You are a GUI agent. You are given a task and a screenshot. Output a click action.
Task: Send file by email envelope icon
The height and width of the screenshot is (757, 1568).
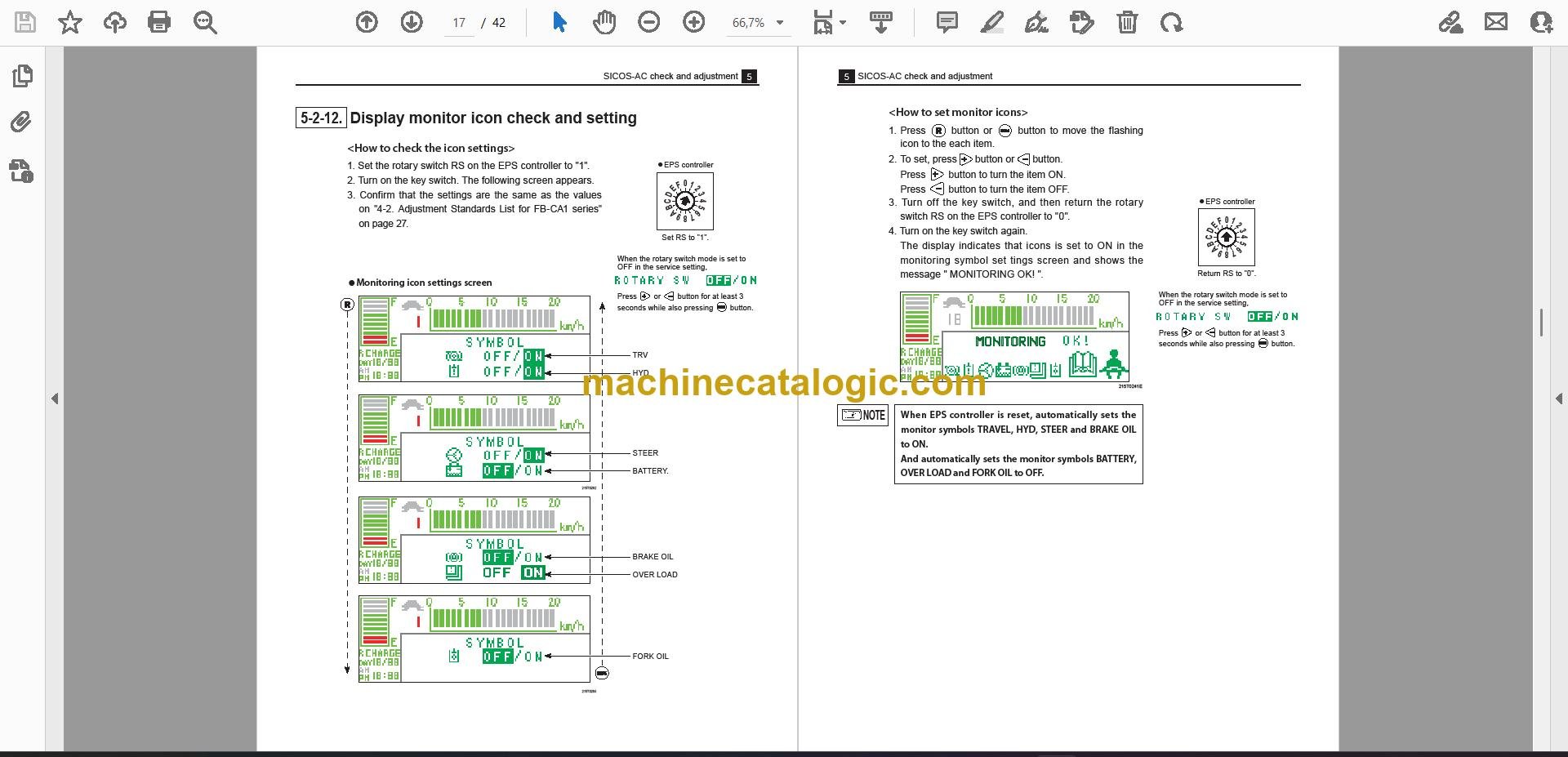(1496, 22)
